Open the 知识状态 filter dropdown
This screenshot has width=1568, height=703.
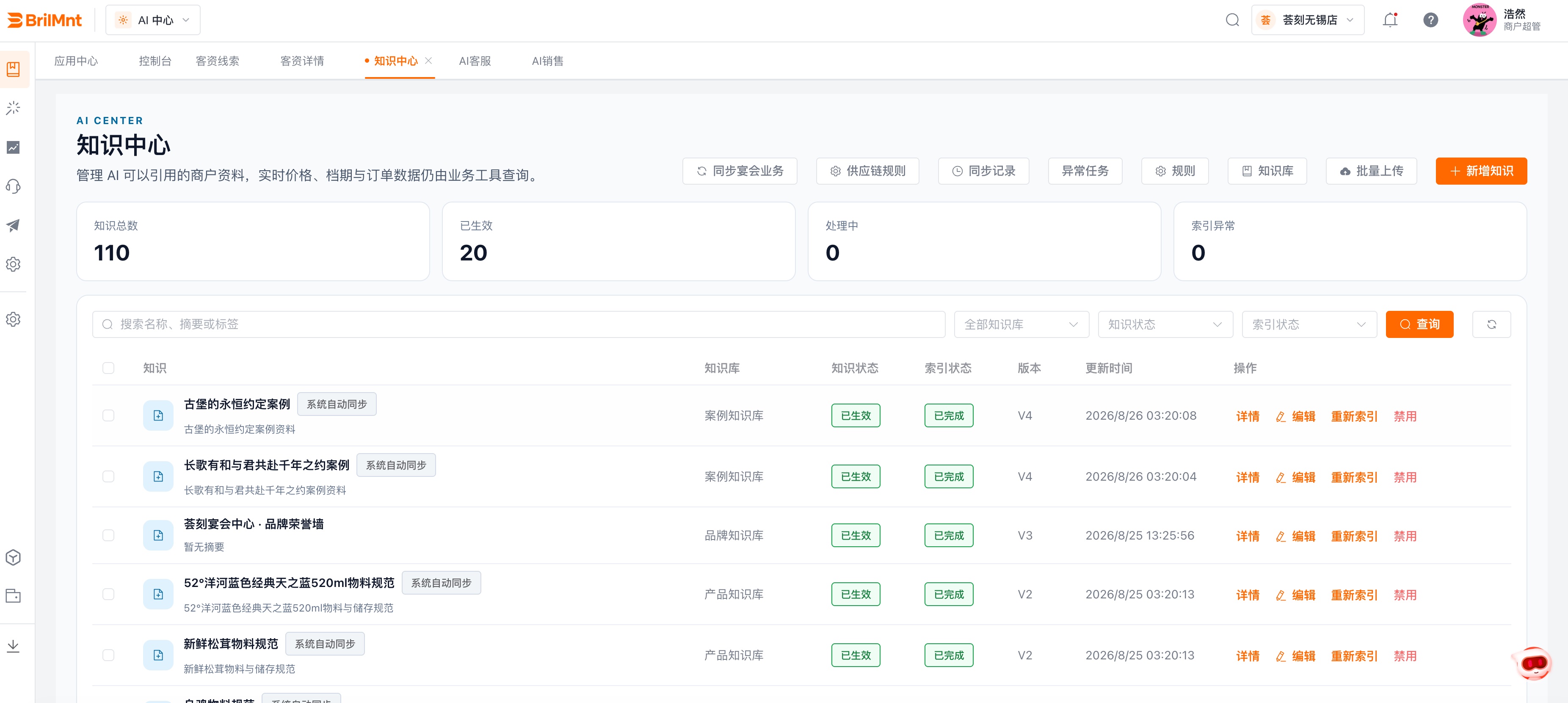1165,324
